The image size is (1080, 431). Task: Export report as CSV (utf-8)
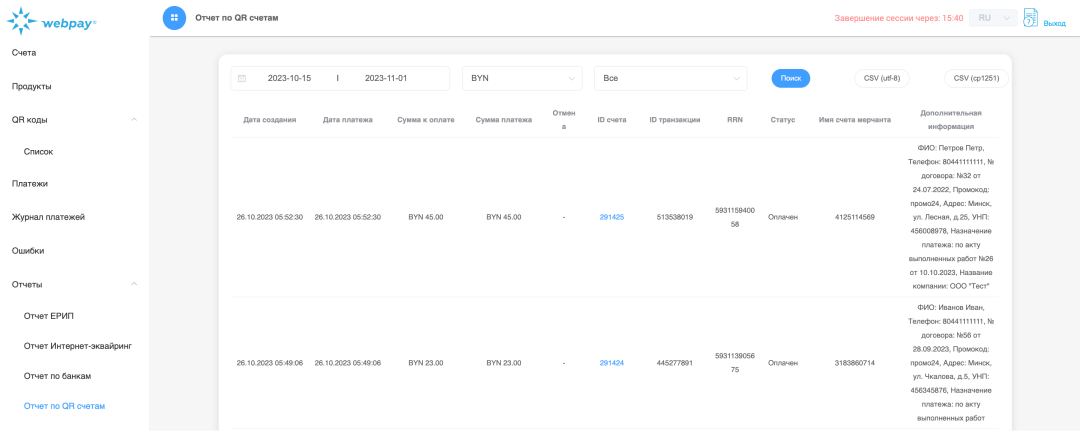pyautogui.click(x=882, y=78)
